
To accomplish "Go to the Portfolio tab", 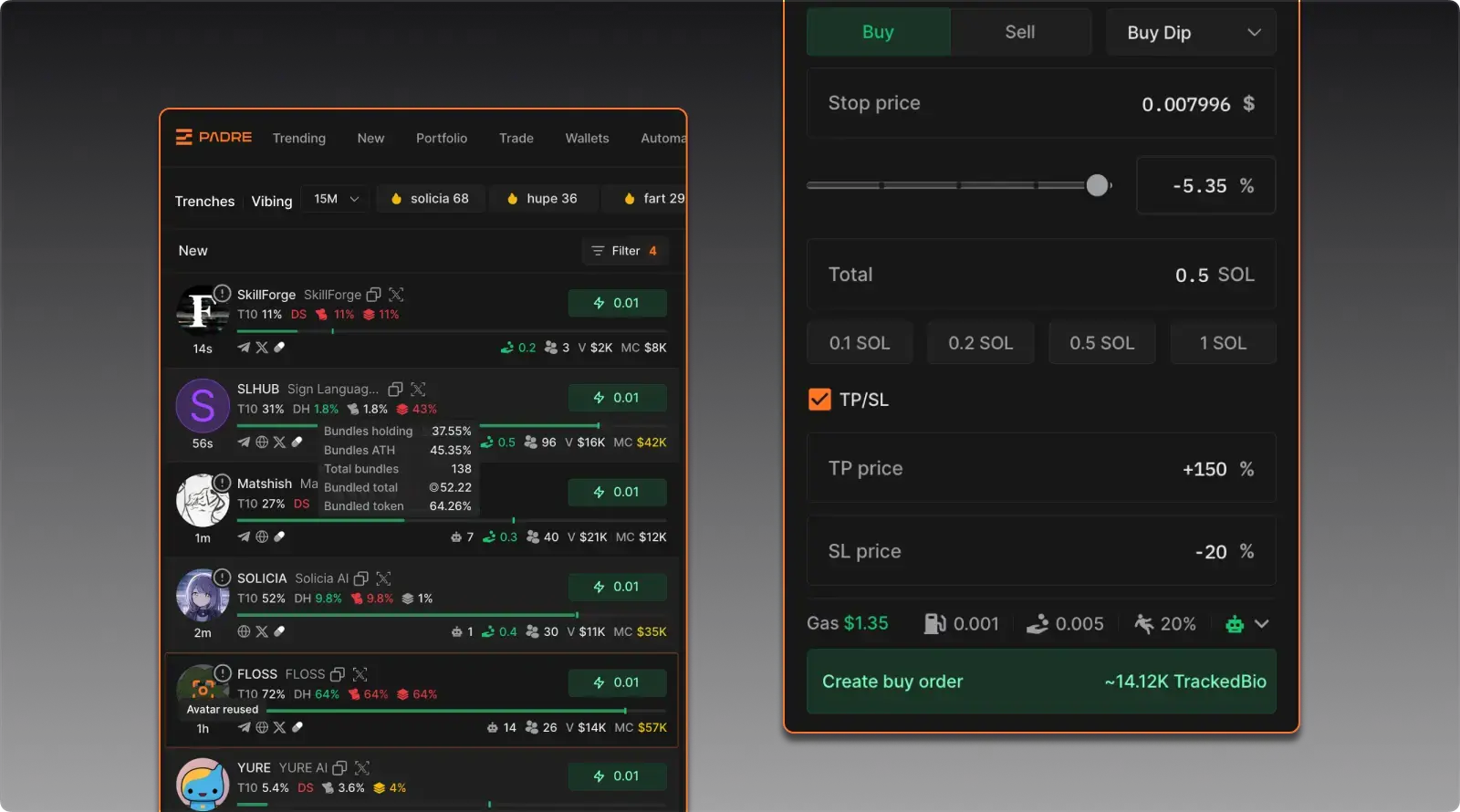I will point(442,139).
